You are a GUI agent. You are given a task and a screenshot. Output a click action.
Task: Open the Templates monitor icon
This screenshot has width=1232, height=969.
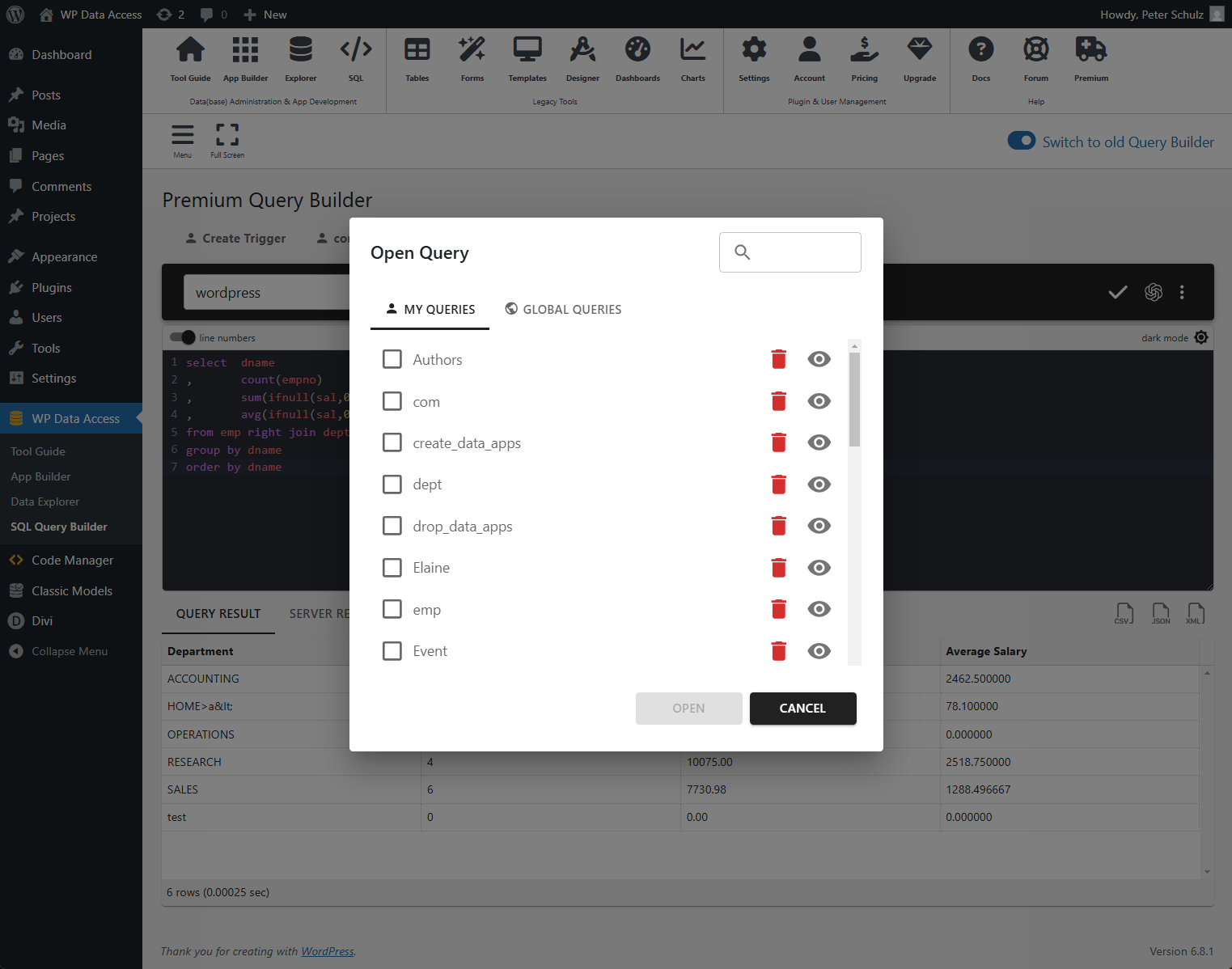527,49
